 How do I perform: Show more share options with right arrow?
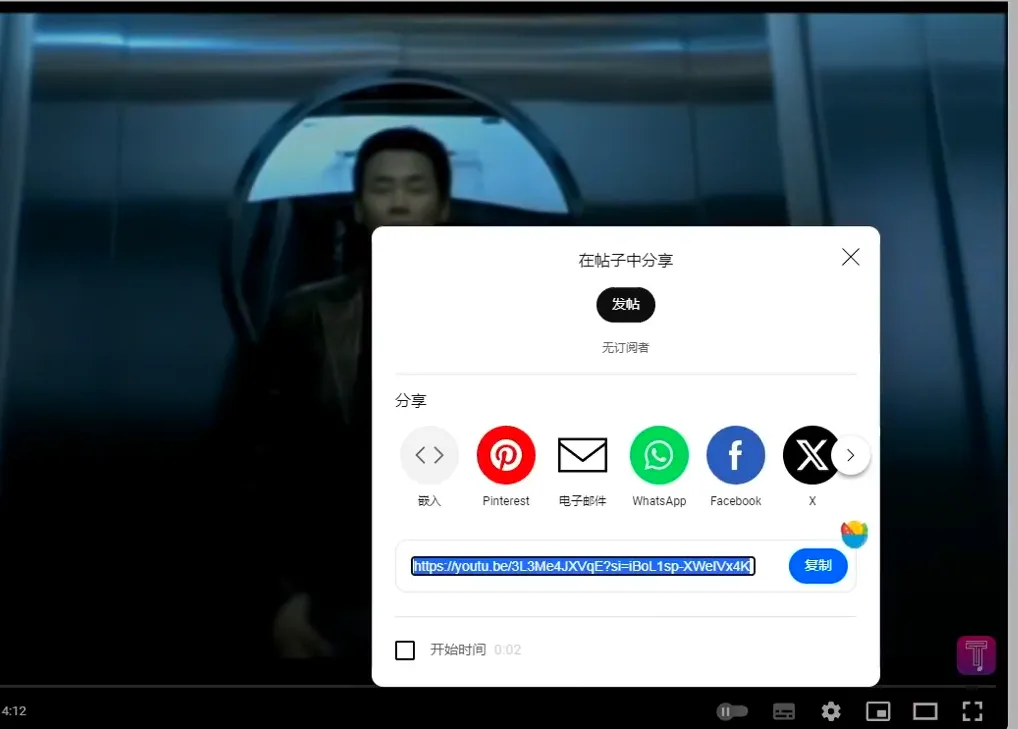pos(851,456)
